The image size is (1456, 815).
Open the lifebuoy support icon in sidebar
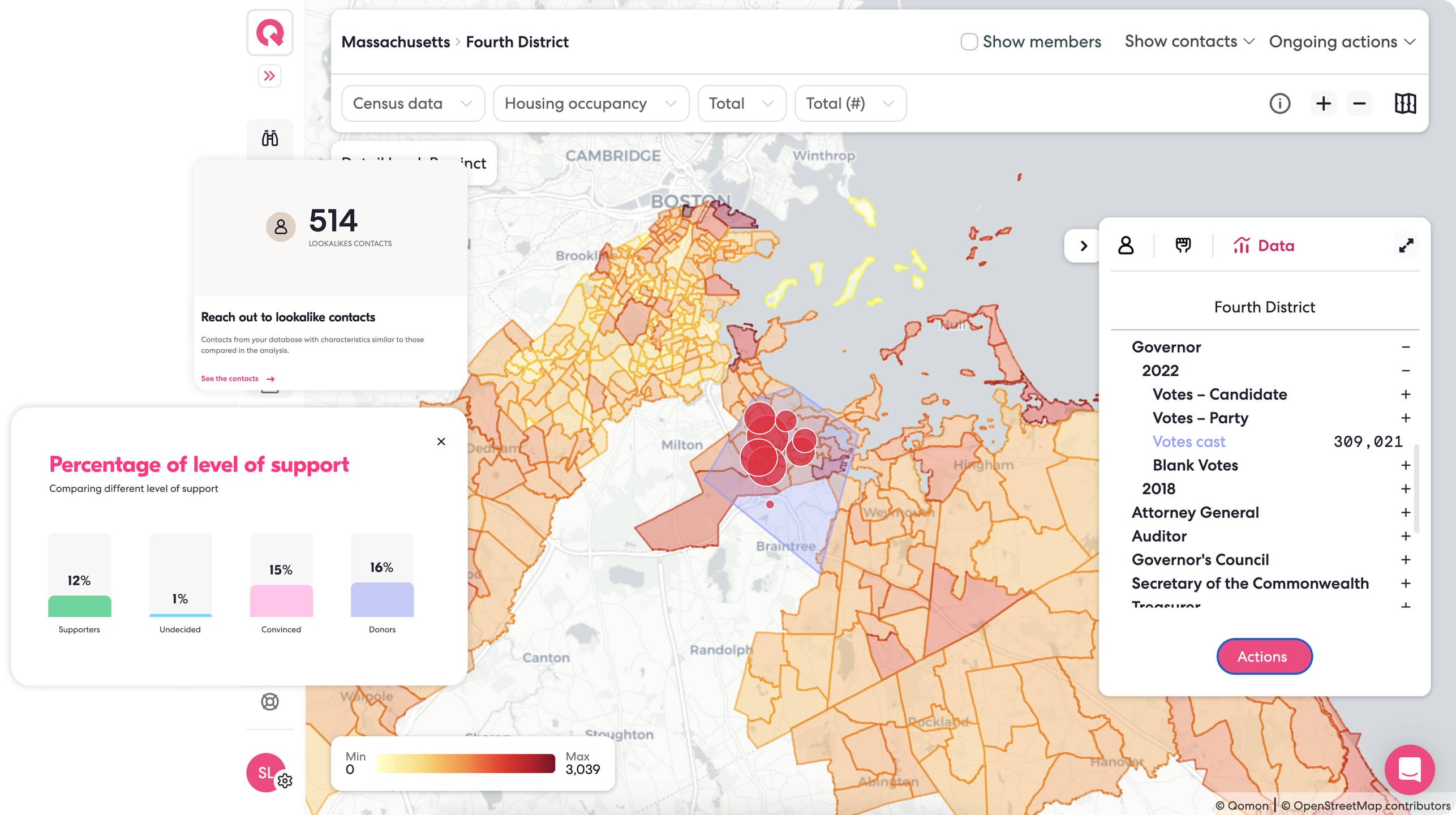[270, 702]
